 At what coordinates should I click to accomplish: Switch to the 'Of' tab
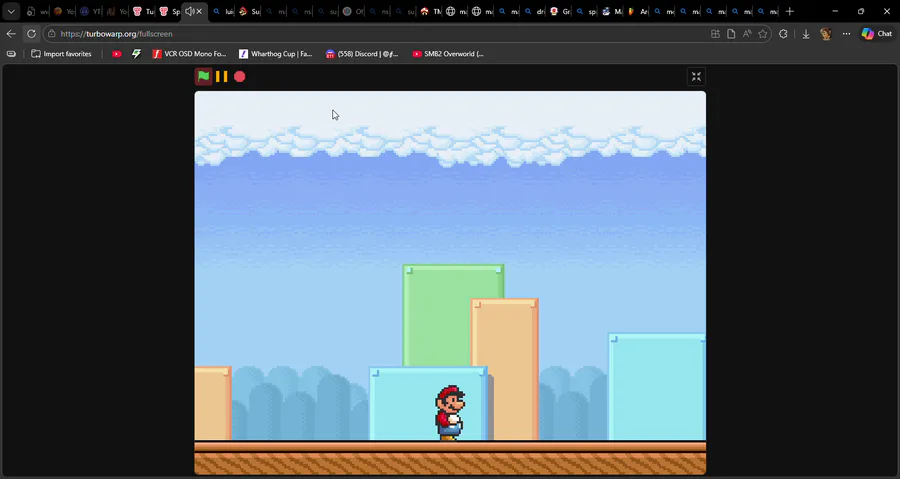(353, 11)
